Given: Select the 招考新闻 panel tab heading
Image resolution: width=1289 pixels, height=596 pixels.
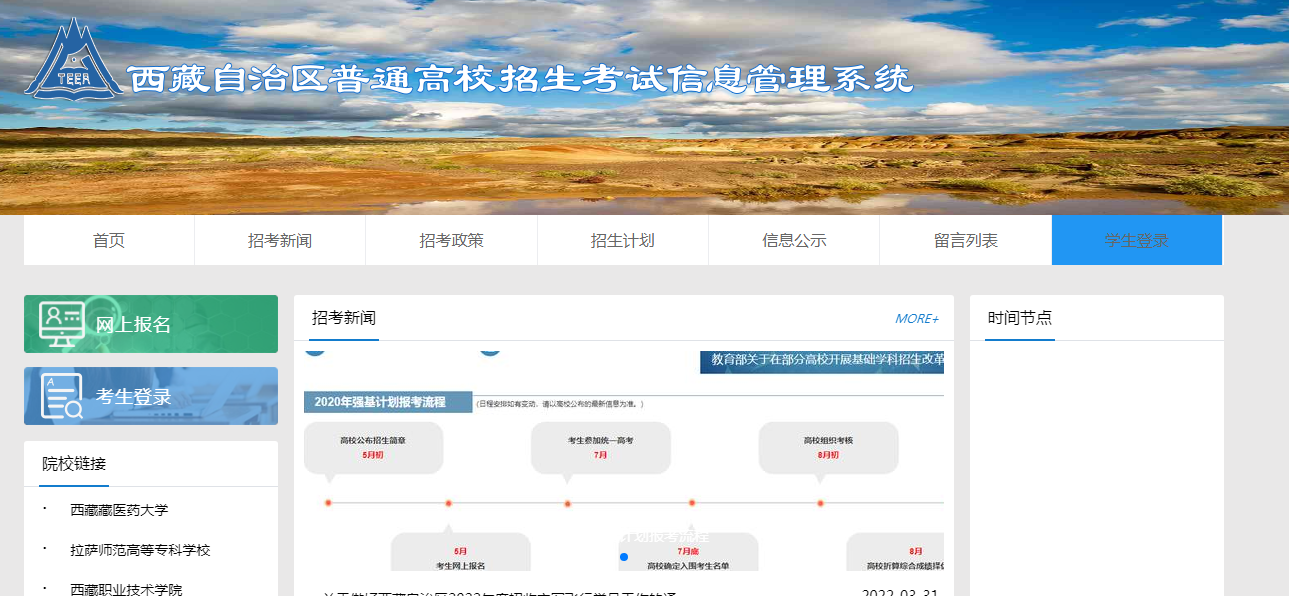Looking at the screenshot, I should (343, 318).
